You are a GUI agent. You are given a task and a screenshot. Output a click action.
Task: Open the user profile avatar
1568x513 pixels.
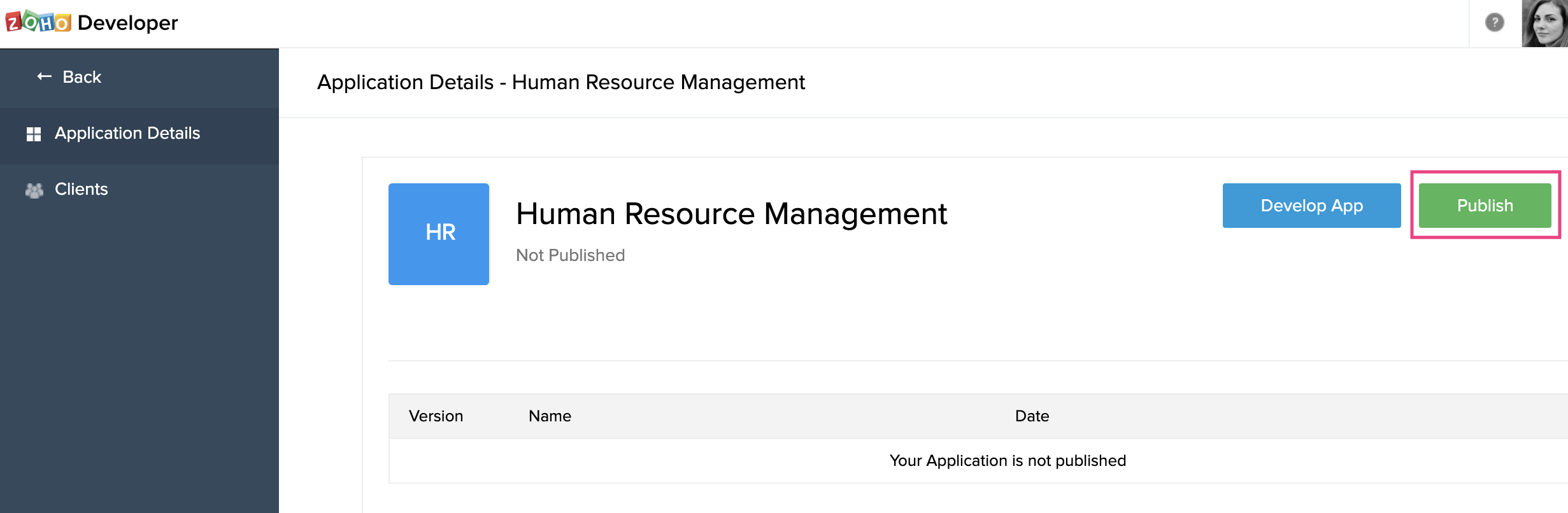(1544, 24)
